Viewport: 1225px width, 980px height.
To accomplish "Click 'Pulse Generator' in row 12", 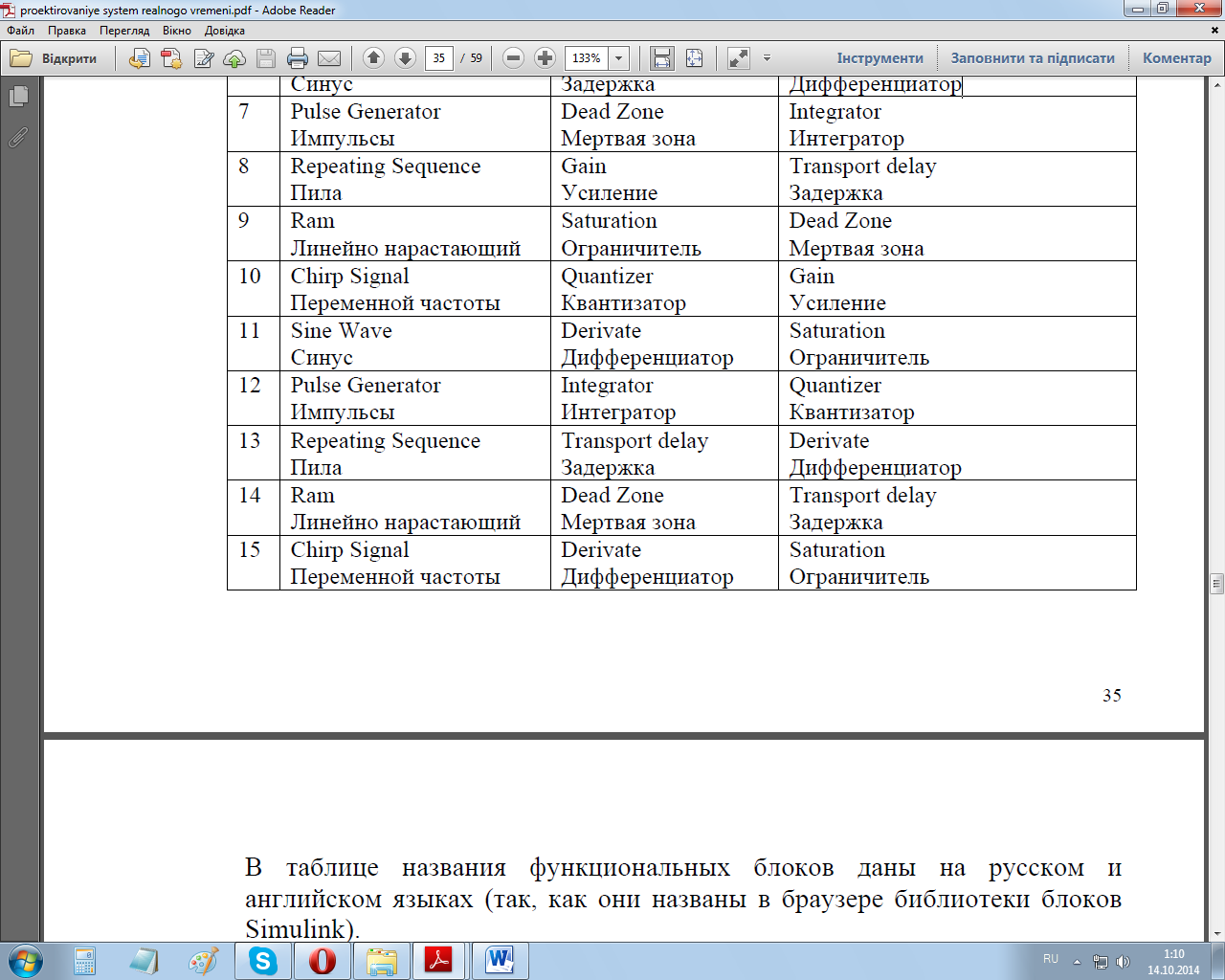I will click(366, 385).
